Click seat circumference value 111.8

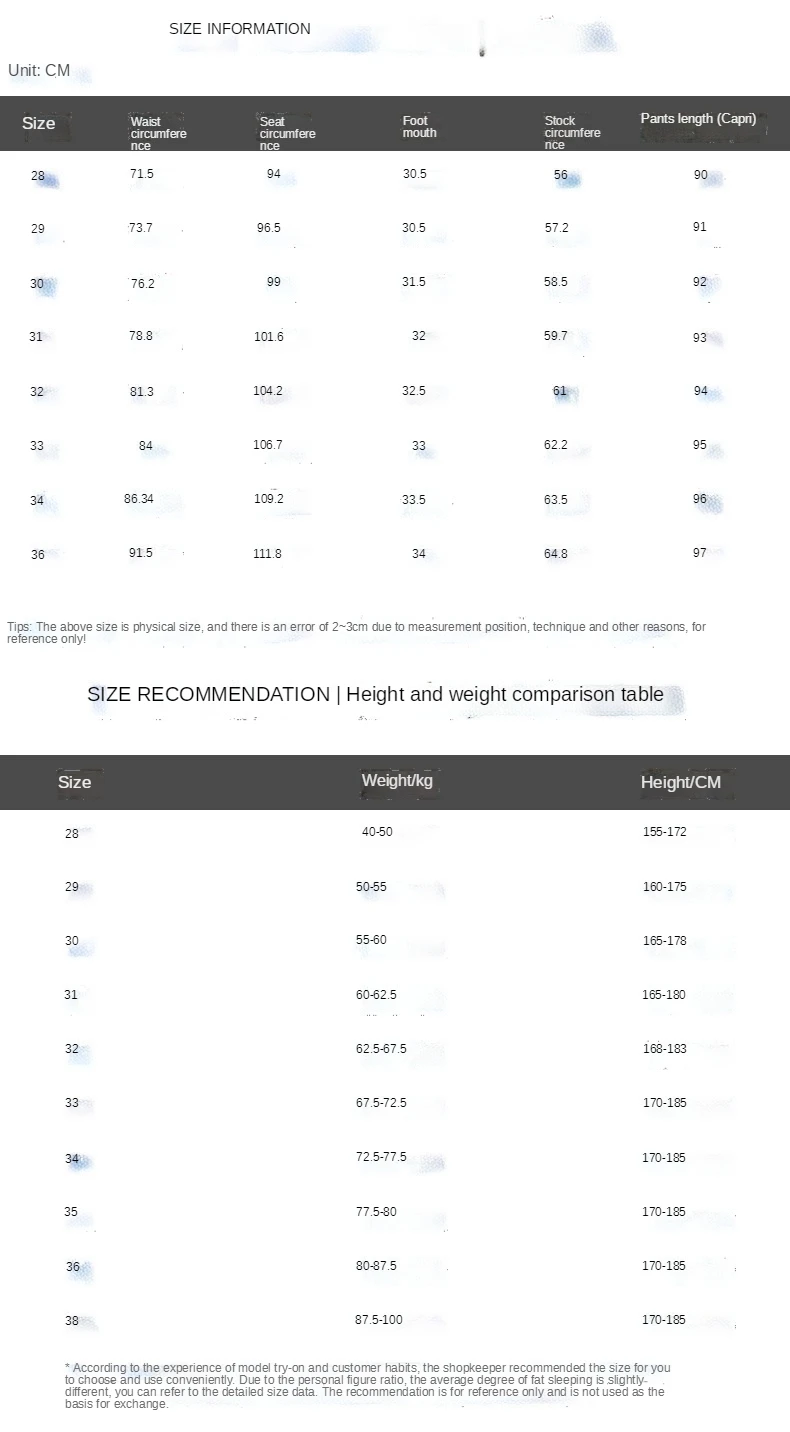[x=268, y=554]
